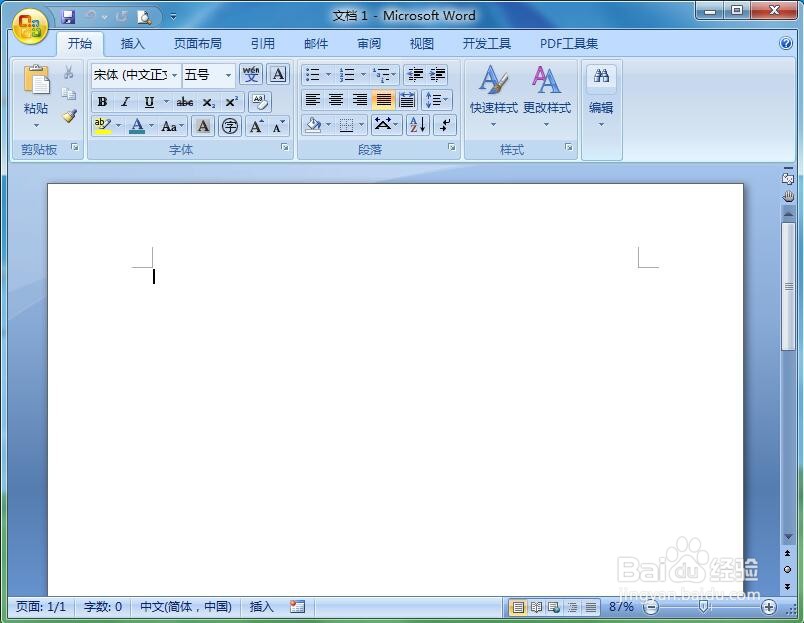
Task: Click macro recording icon in status bar
Action: (x=297, y=607)
